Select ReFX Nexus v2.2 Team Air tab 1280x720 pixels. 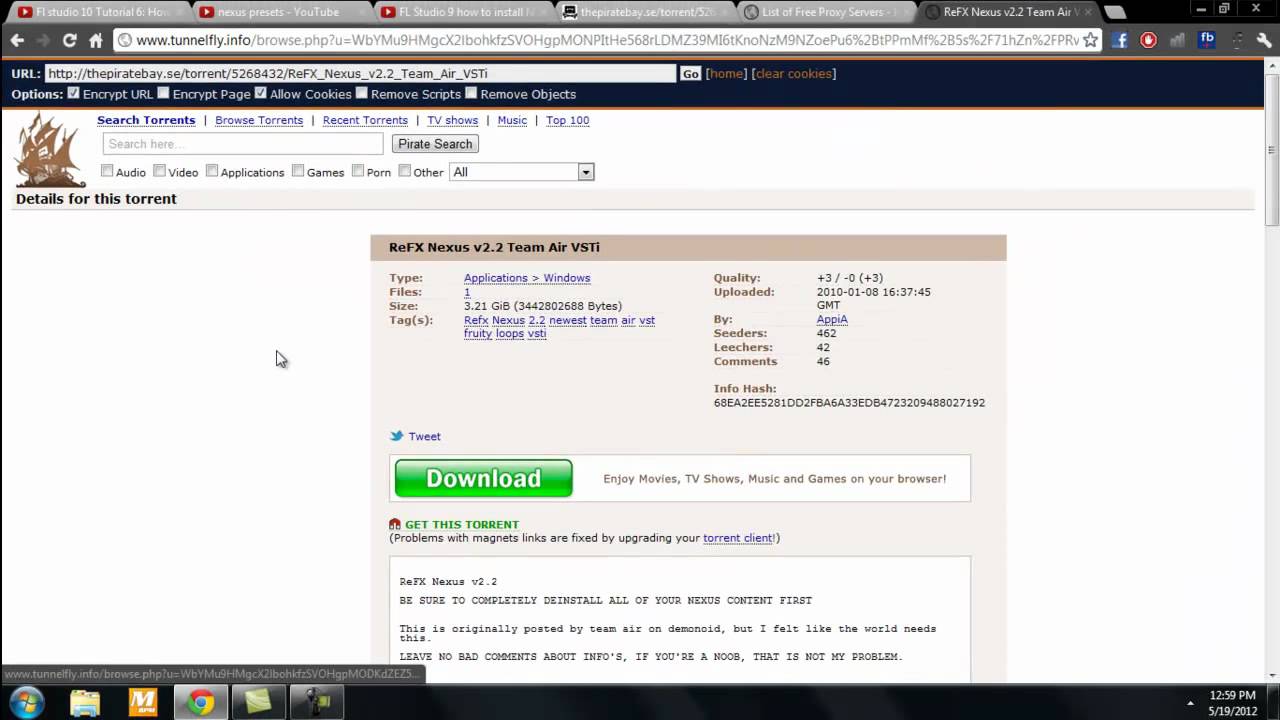tap(1008, 12)
